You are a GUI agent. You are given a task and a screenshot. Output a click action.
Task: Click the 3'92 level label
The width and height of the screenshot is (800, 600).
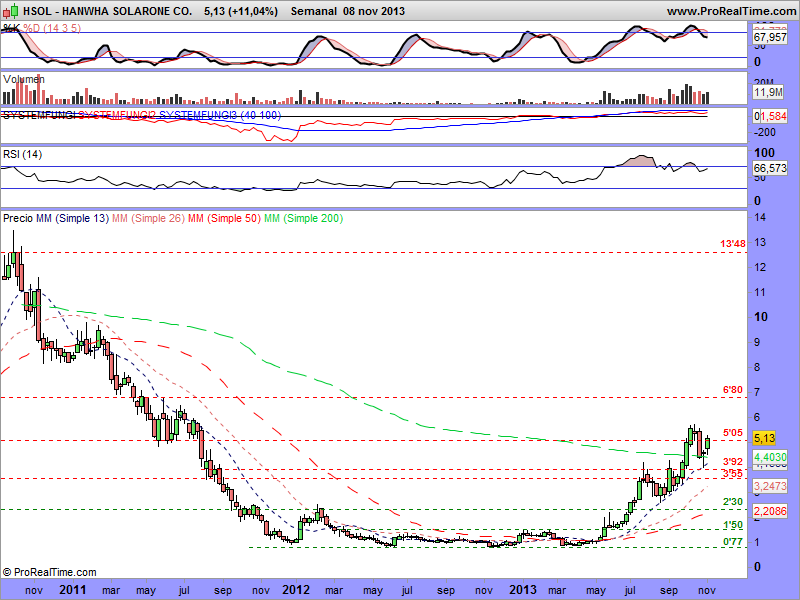click(x=733, y=462)
